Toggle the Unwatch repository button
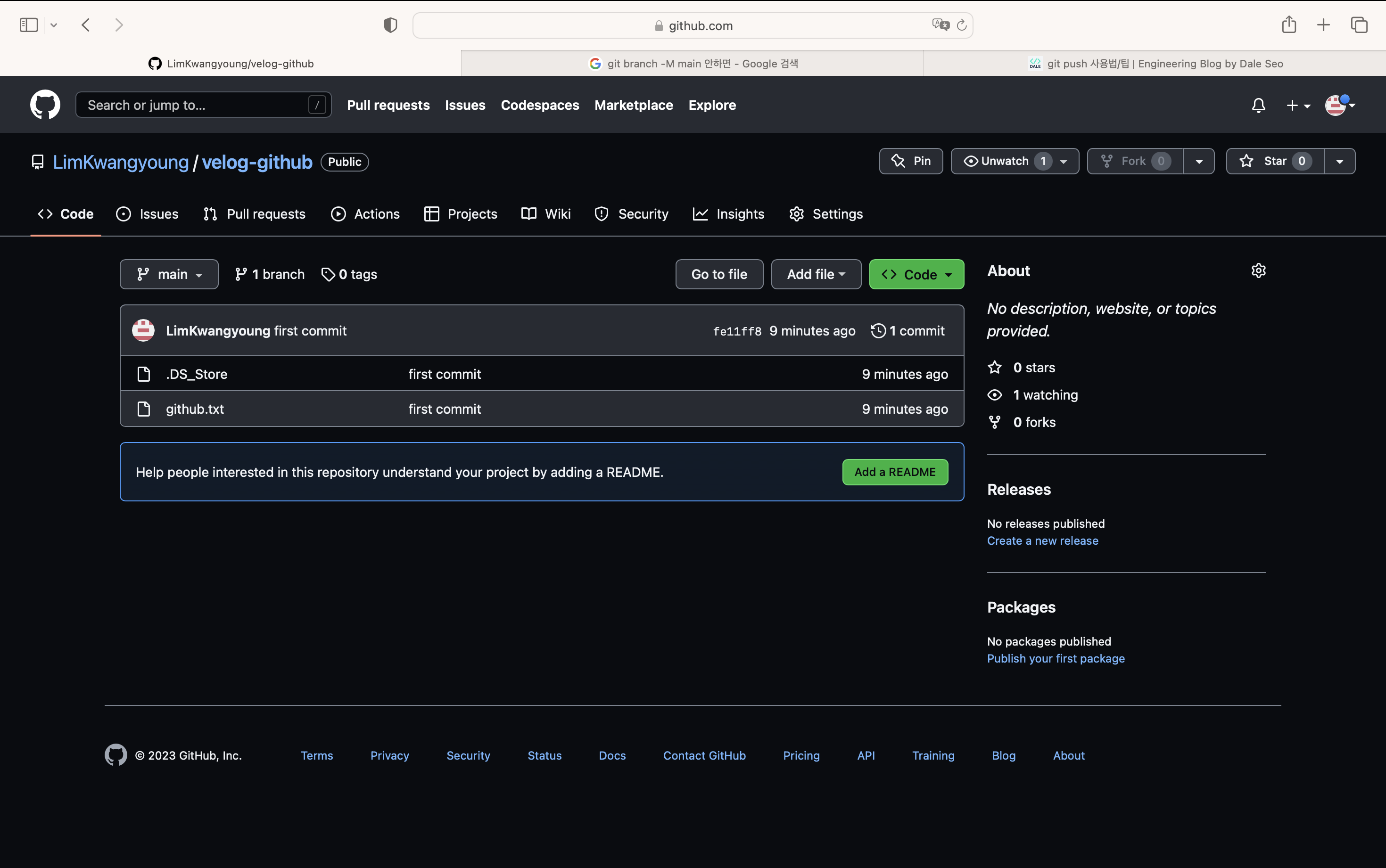Viewport: 1386px width, 868px height. 1004,161
